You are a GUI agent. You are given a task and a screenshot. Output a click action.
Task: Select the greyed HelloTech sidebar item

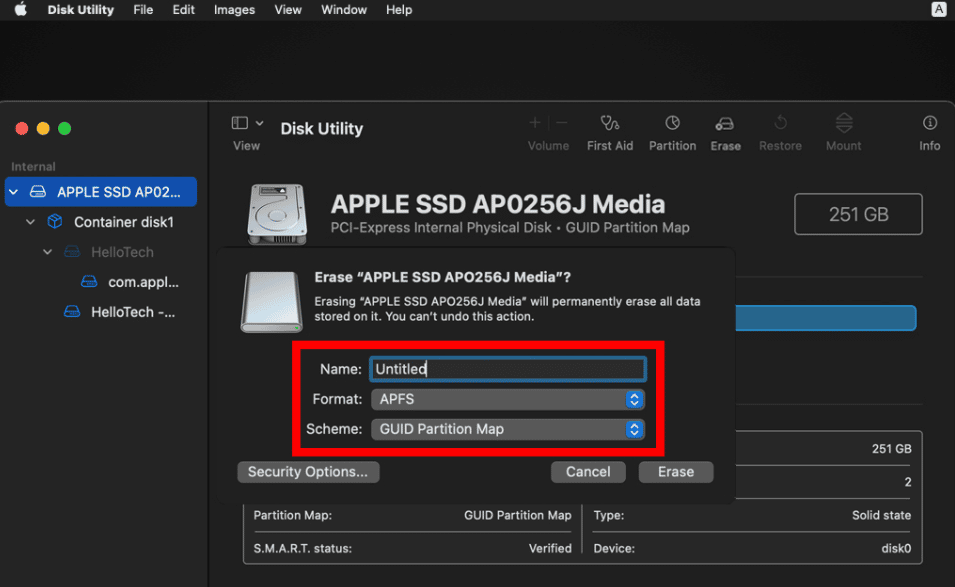pyautogui.click(x=122, y=251)
